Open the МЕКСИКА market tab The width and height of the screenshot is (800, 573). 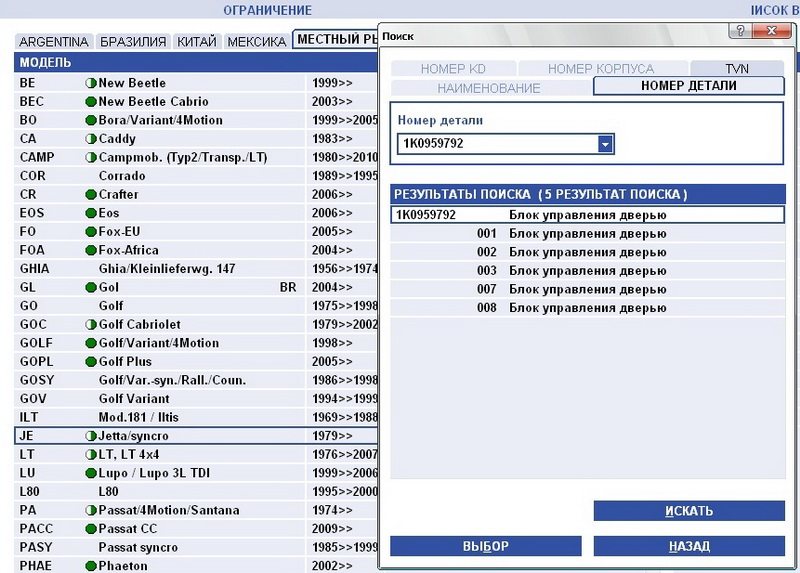pos(257,41)
